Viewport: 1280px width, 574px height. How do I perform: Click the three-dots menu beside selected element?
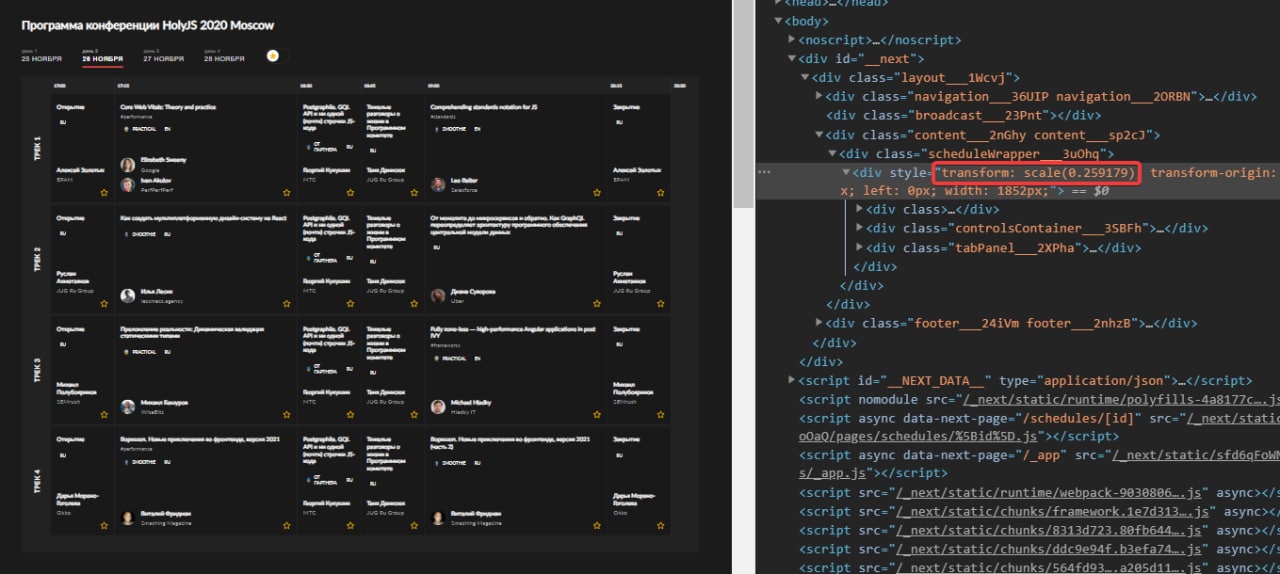764,172
